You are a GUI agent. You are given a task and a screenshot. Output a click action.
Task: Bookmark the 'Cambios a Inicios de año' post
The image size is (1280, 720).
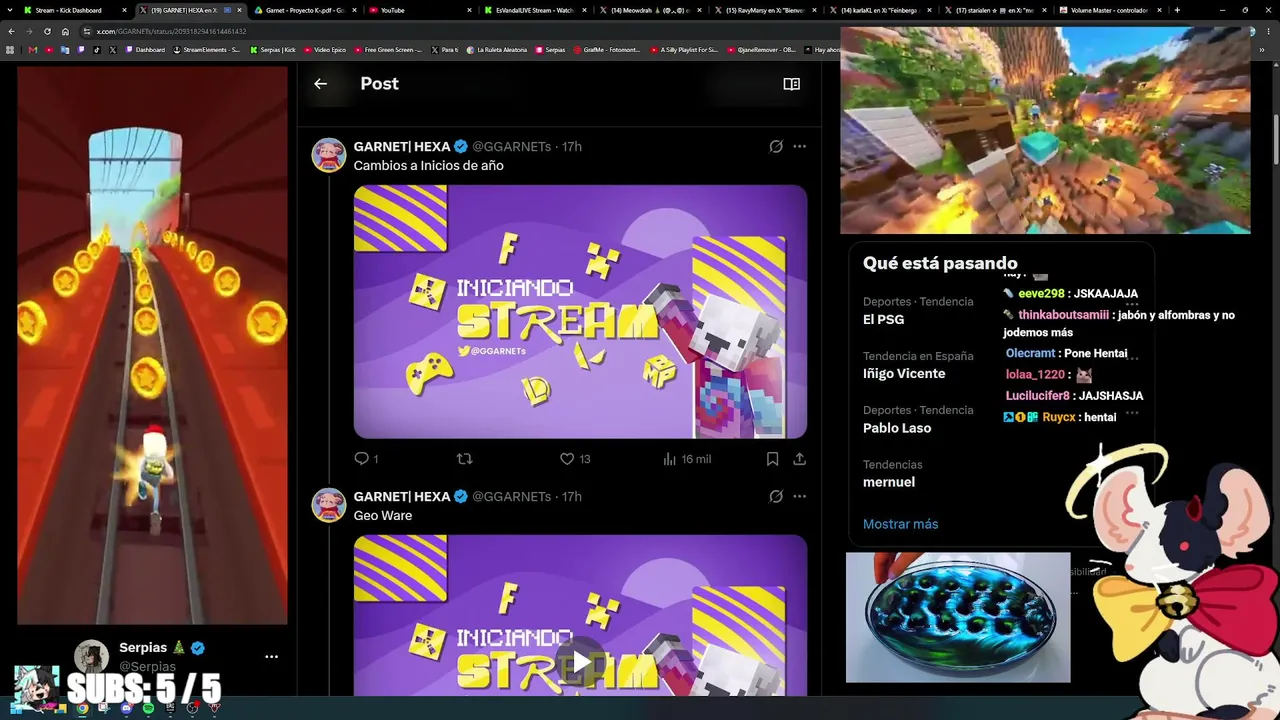pyautogui.click(x=772, y=459)
